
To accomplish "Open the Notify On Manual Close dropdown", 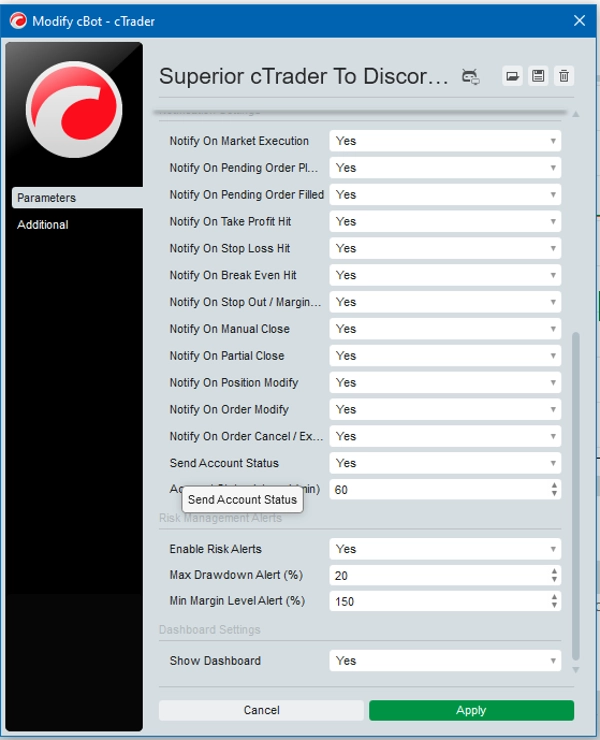I will click(445, 329).
